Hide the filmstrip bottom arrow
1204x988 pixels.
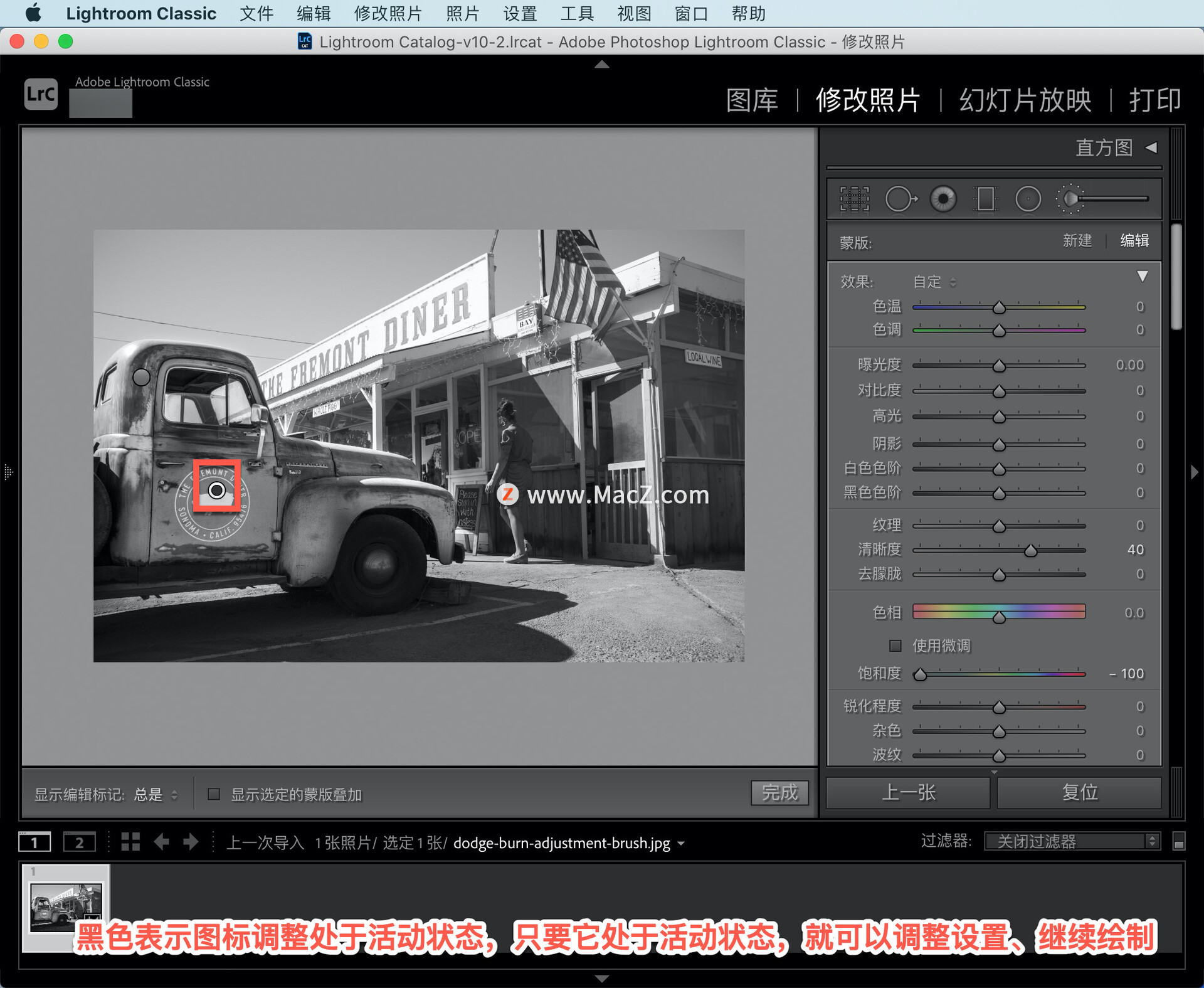[x=602, y=979]
